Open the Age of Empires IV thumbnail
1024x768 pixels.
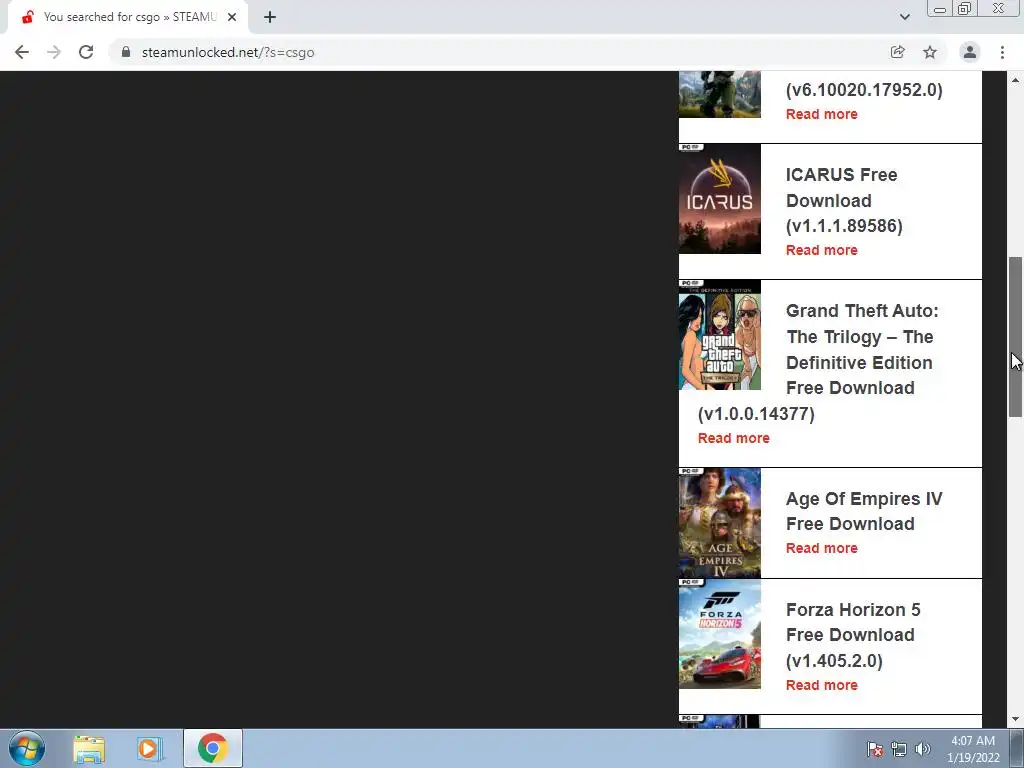720,522
